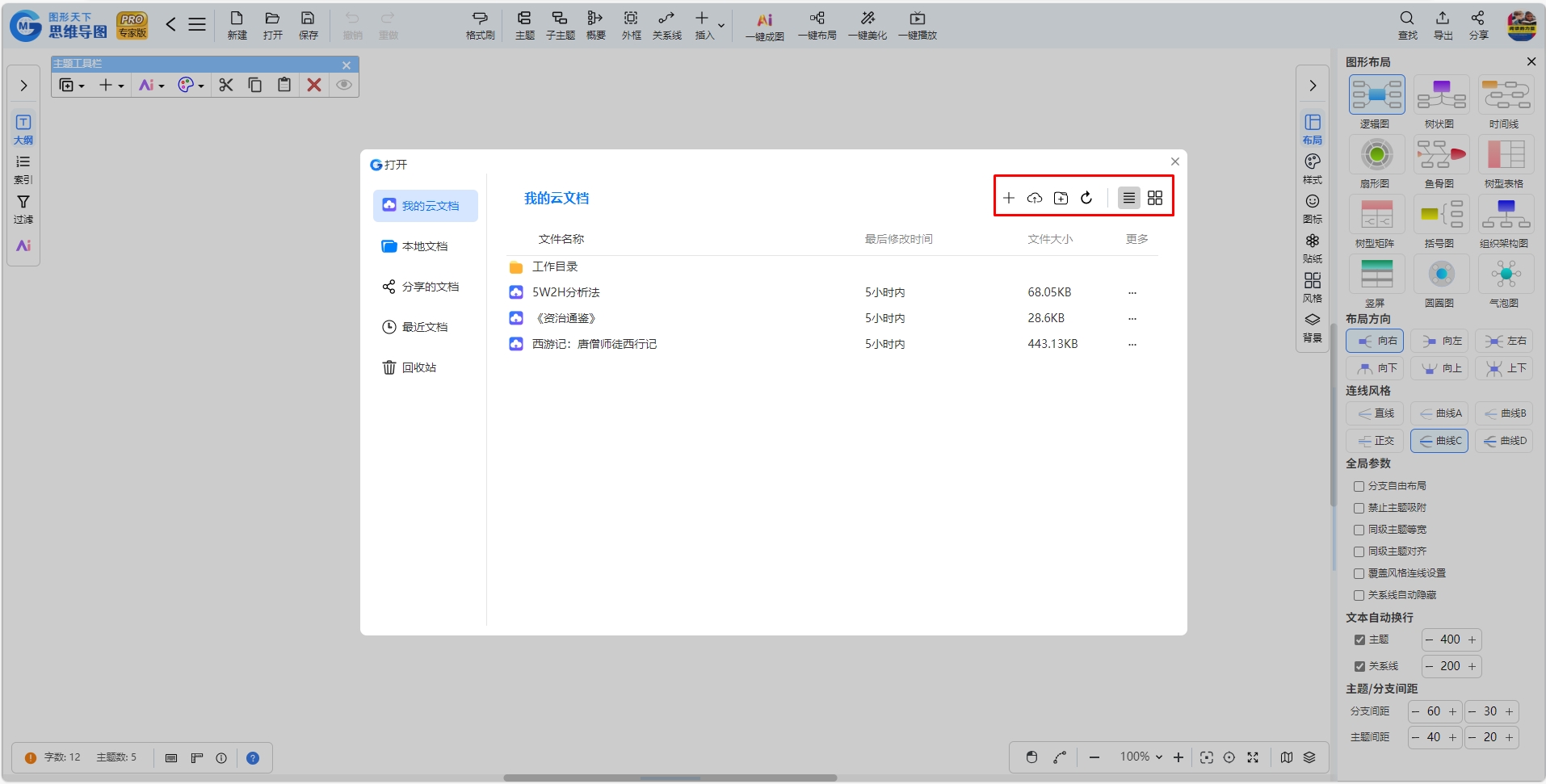1546x784 pixels.
Task: Select the 曲线A connector style button
Action: coord(1441,413)
